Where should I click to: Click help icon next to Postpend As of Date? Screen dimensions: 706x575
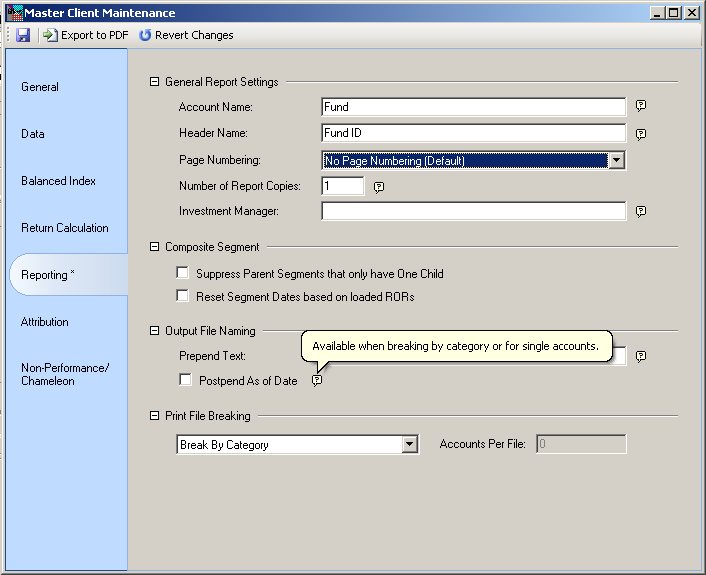[x=317, y=381]
